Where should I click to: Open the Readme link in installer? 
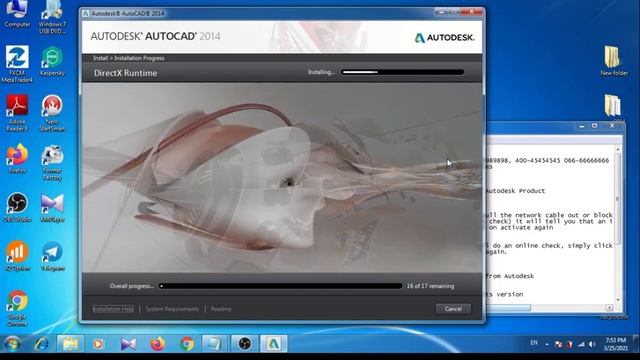coord(221,309)
